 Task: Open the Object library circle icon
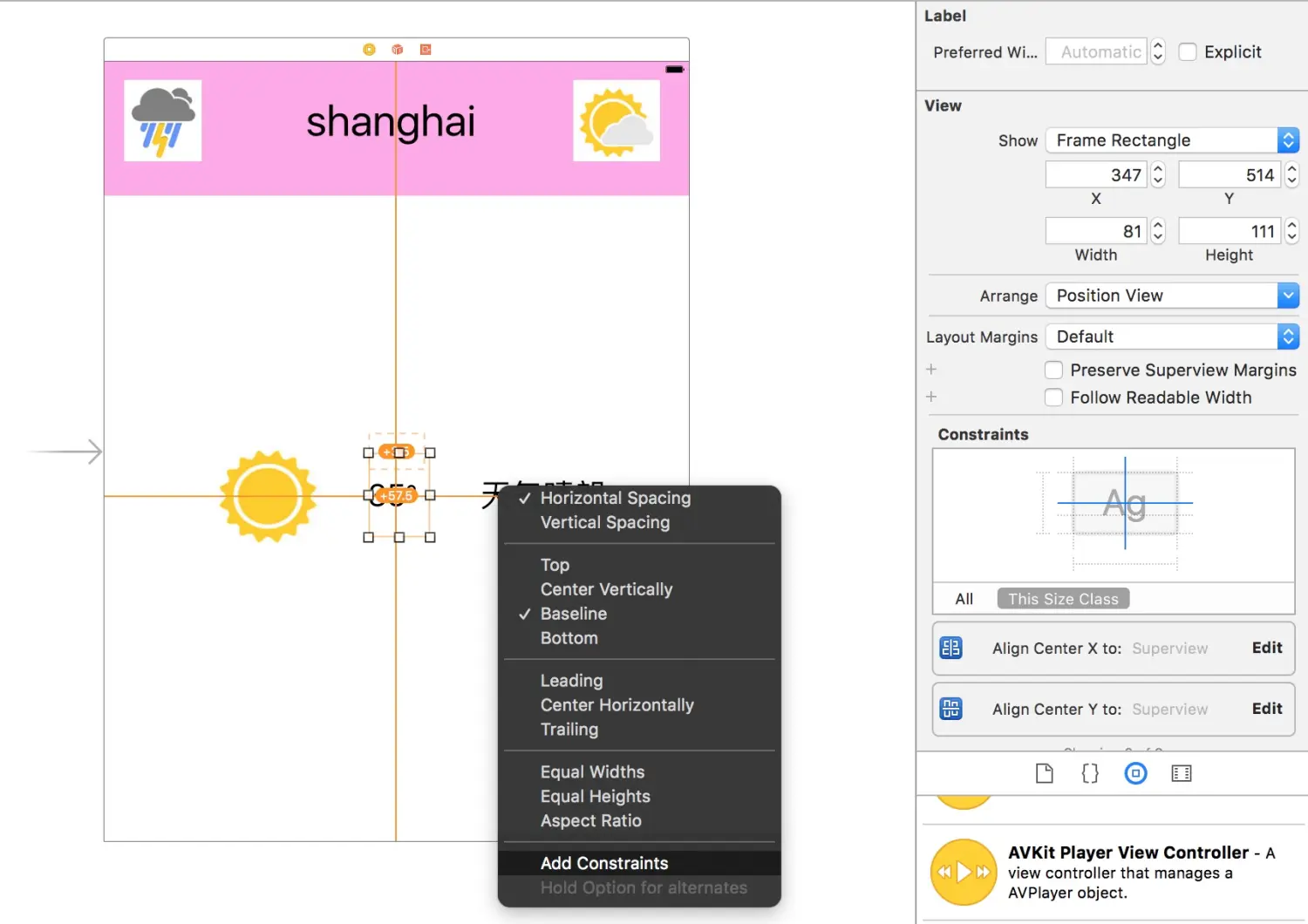click(1135, 773)
